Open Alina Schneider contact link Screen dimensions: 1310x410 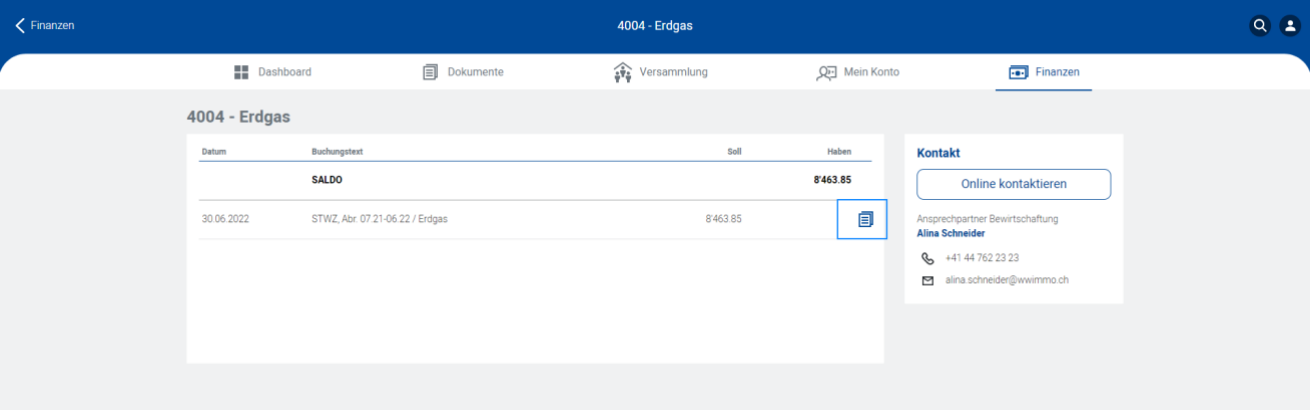(x=950, y=233)
